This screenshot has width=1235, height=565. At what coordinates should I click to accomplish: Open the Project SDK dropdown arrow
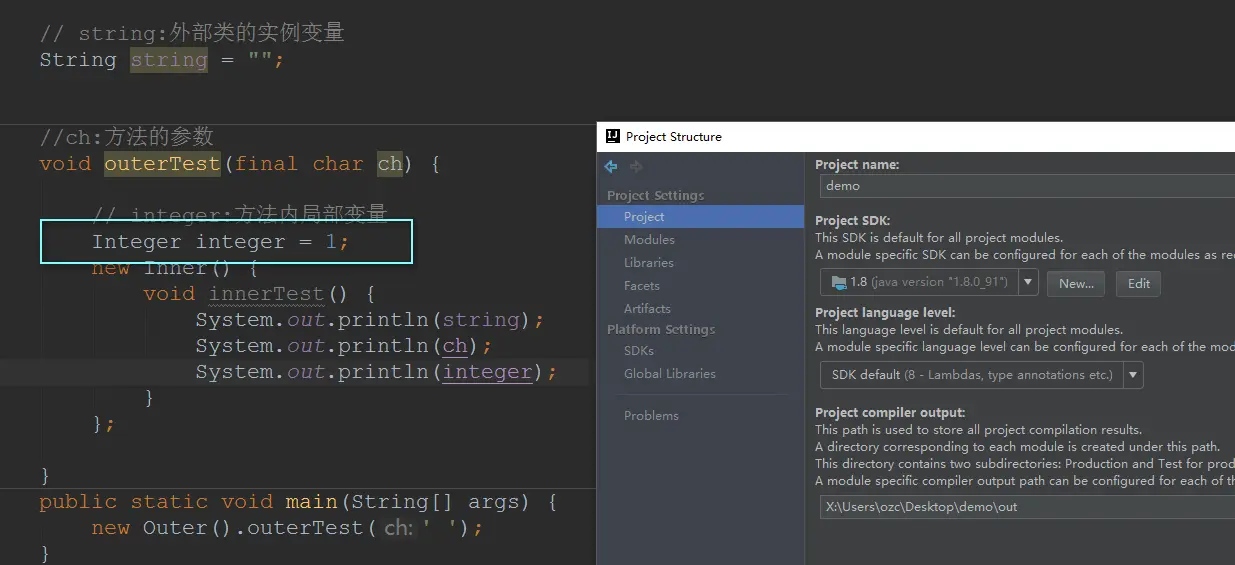(x=1027, y=283)
